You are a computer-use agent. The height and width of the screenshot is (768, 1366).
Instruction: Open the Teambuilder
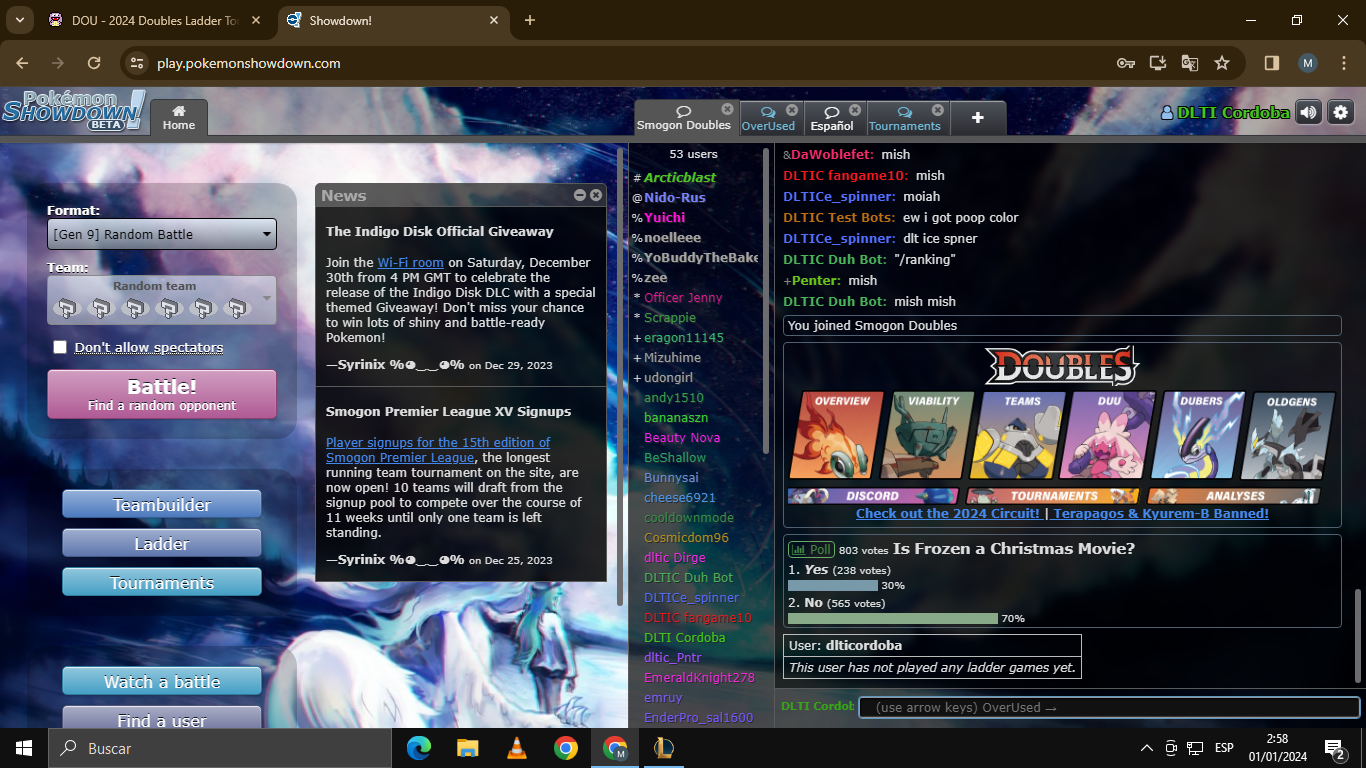[x=162, y=505]
